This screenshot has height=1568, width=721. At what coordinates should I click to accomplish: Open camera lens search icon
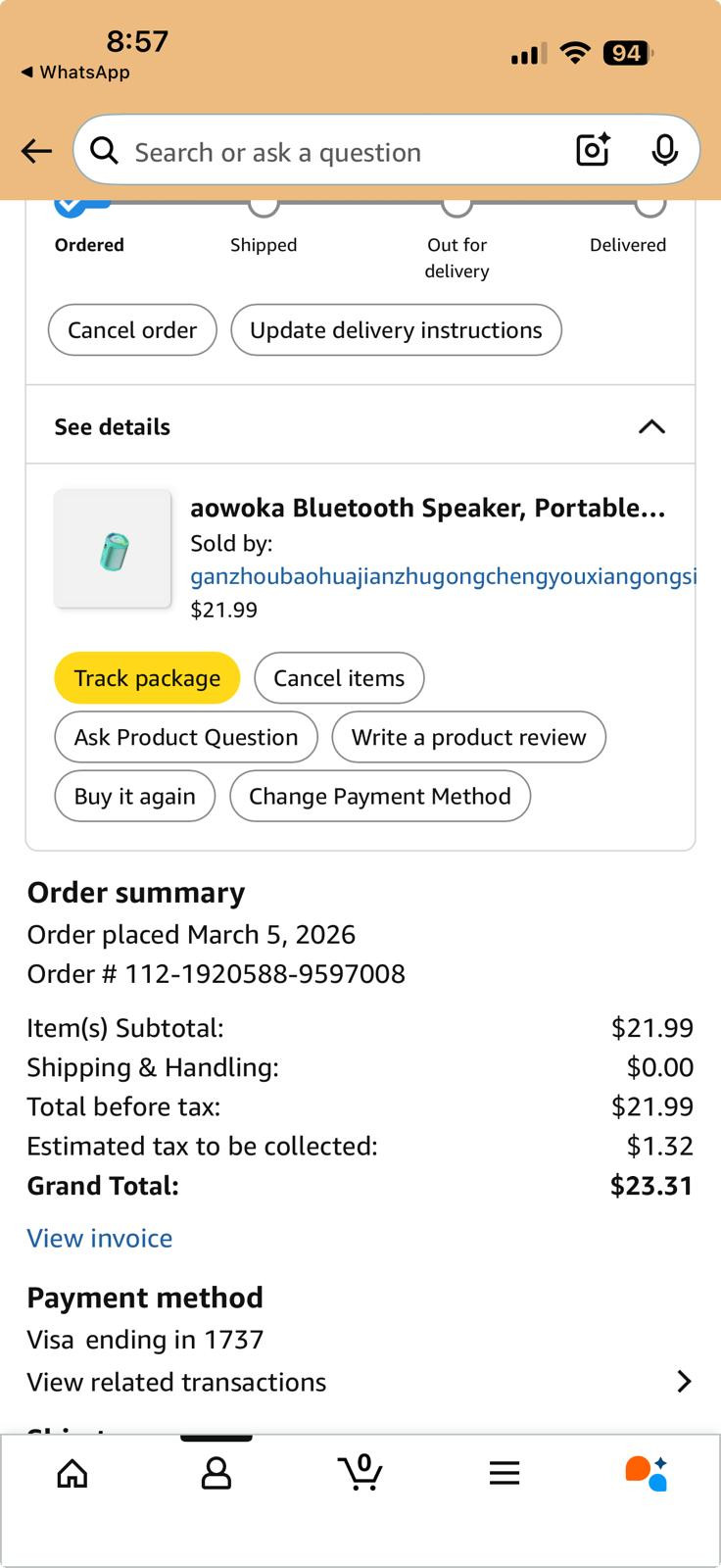tap(593, 150)
